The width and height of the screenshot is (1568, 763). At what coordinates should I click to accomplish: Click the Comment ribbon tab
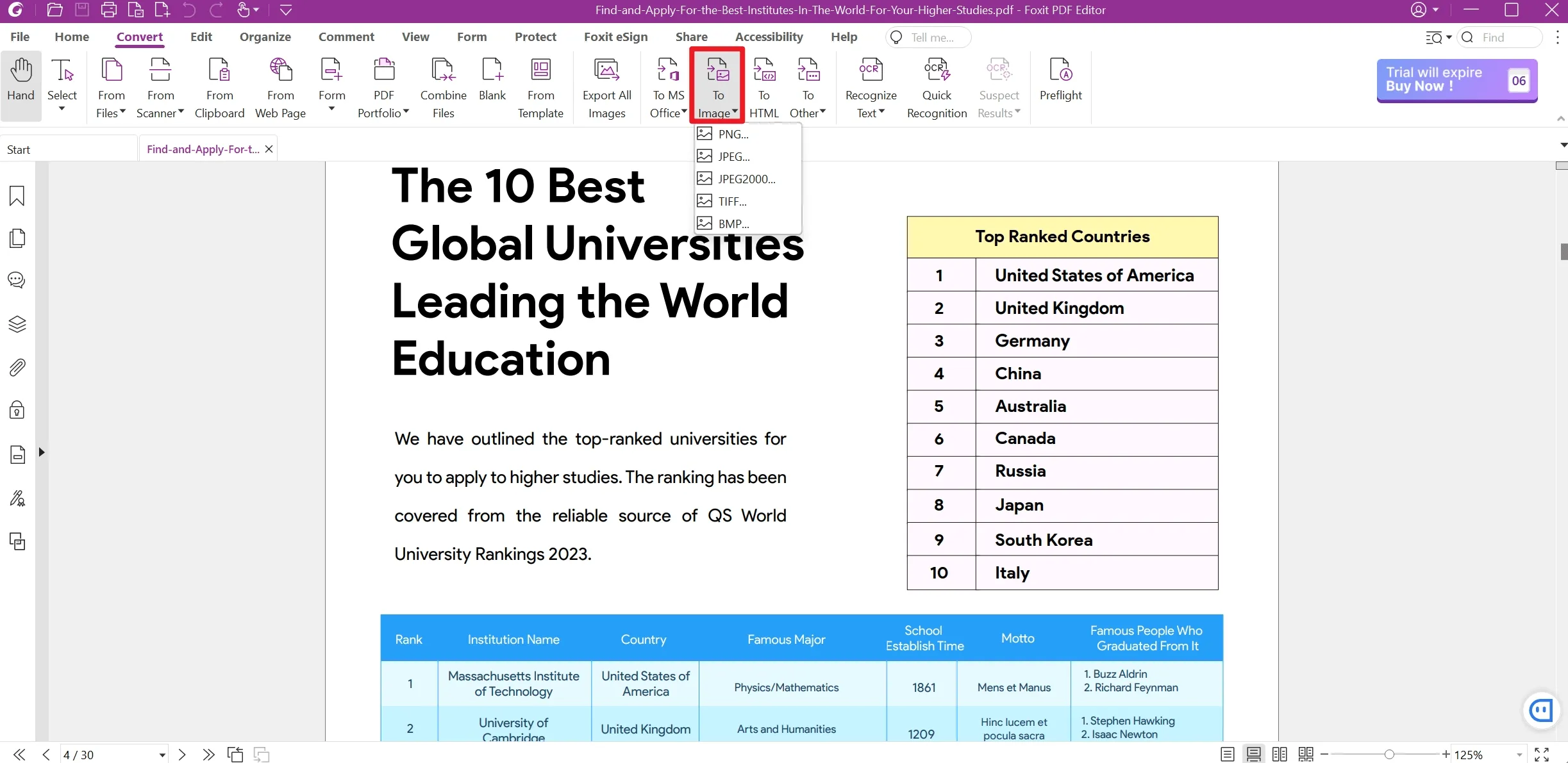tap(346, 37)
